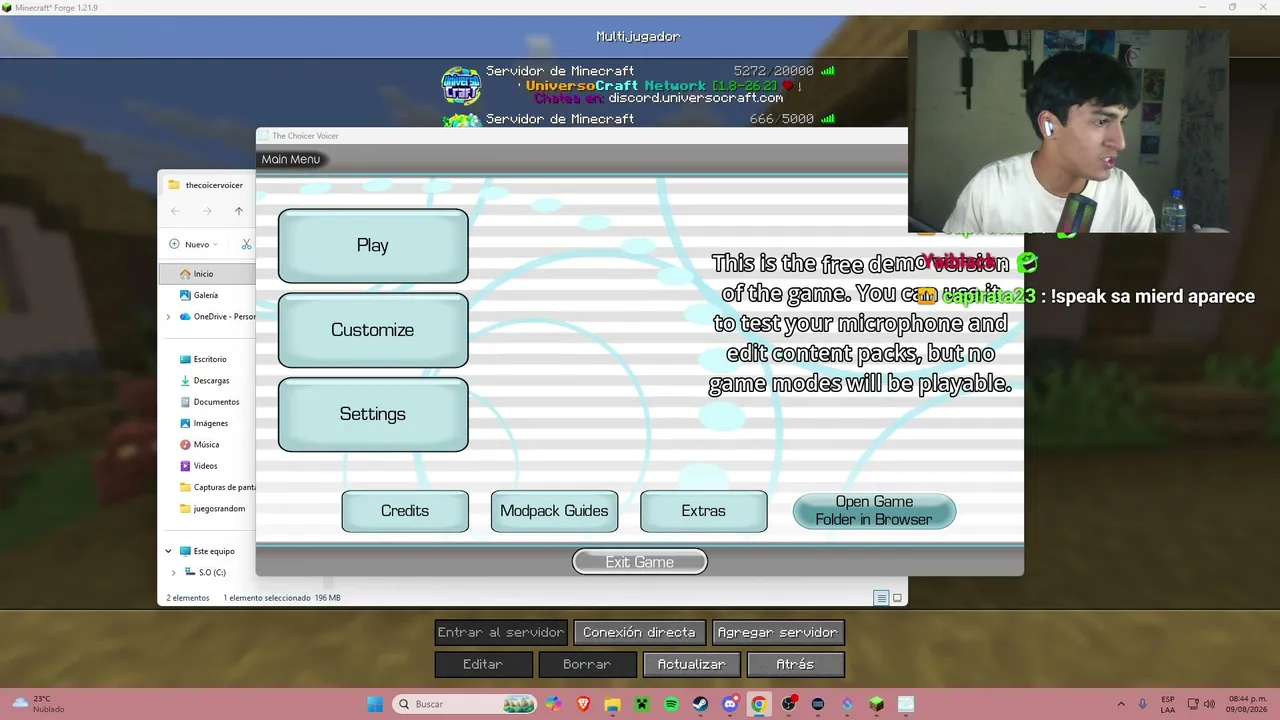Open File Explorer from the taskbar
1280x720 pixels.
(612, 704)
